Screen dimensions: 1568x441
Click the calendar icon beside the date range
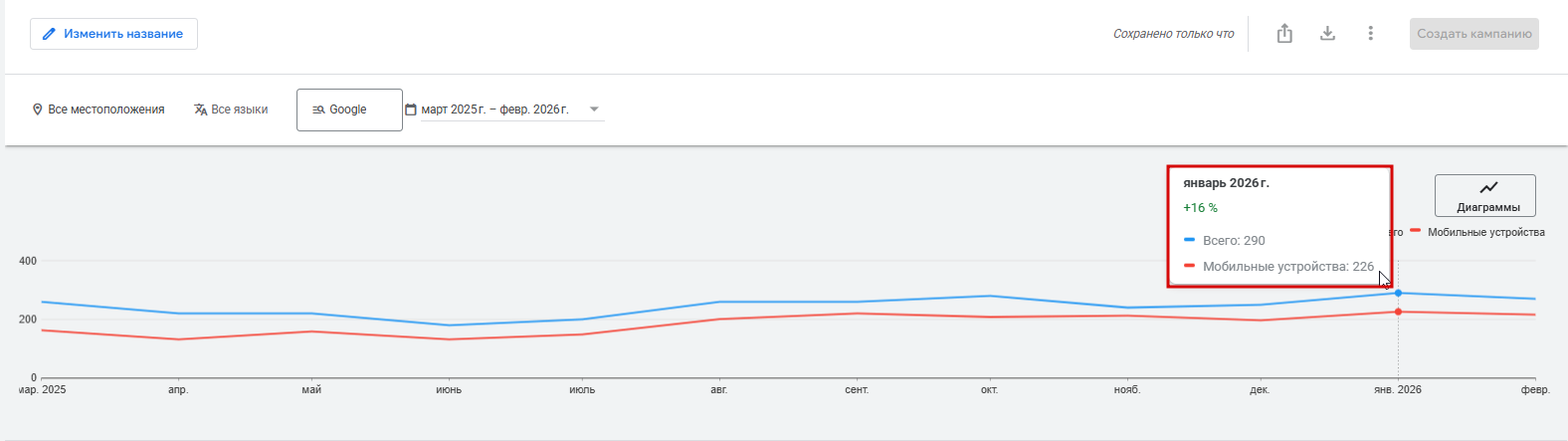click(x=410, y=110)
